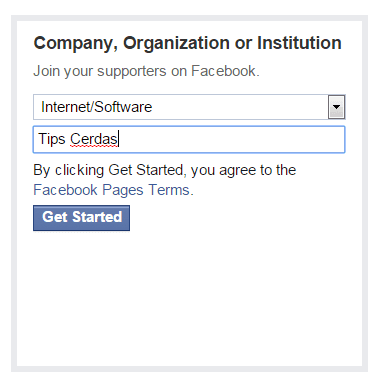Click the word Institution in the title
The image size is (378, 382).
click(299, 43)
